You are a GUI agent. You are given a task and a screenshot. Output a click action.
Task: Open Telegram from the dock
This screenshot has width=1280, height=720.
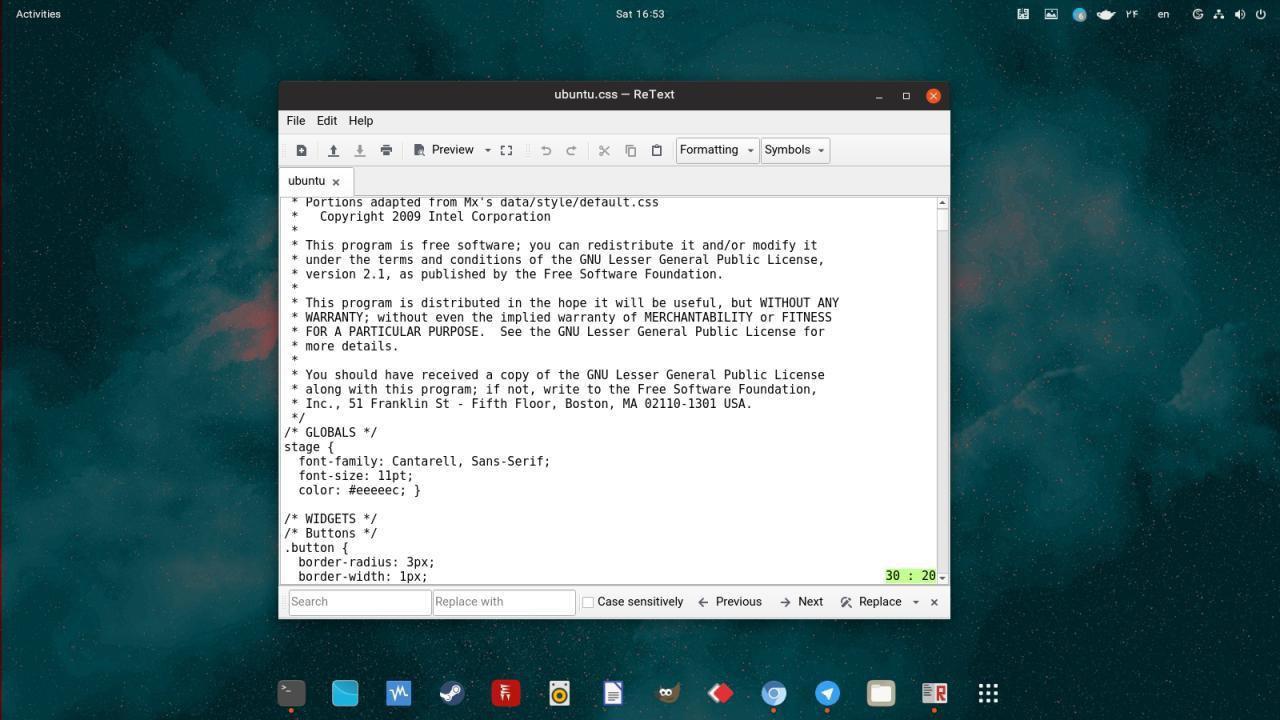pyautogui.click(x=827, y=693)
